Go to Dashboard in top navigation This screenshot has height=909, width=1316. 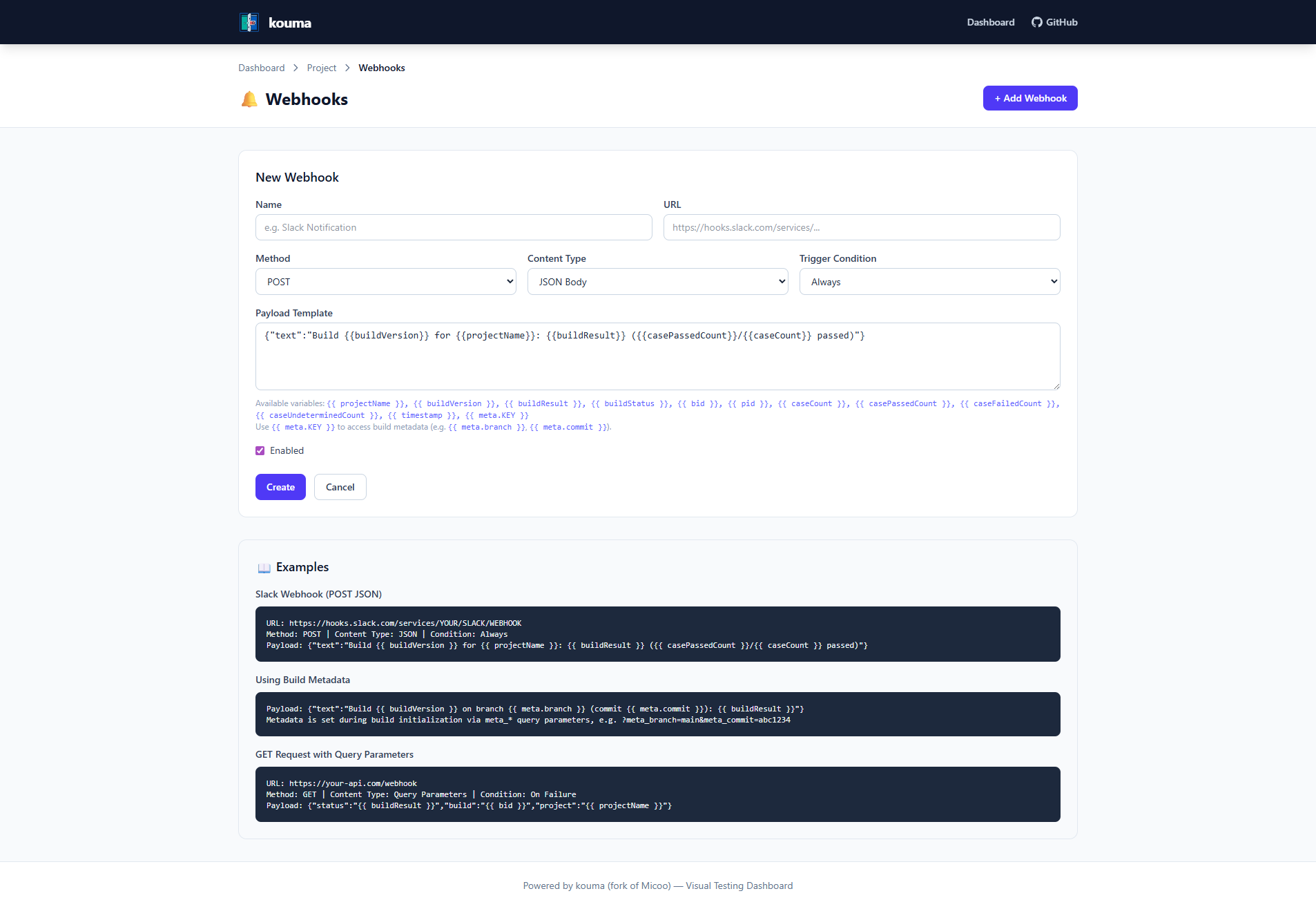pos(990,22)
